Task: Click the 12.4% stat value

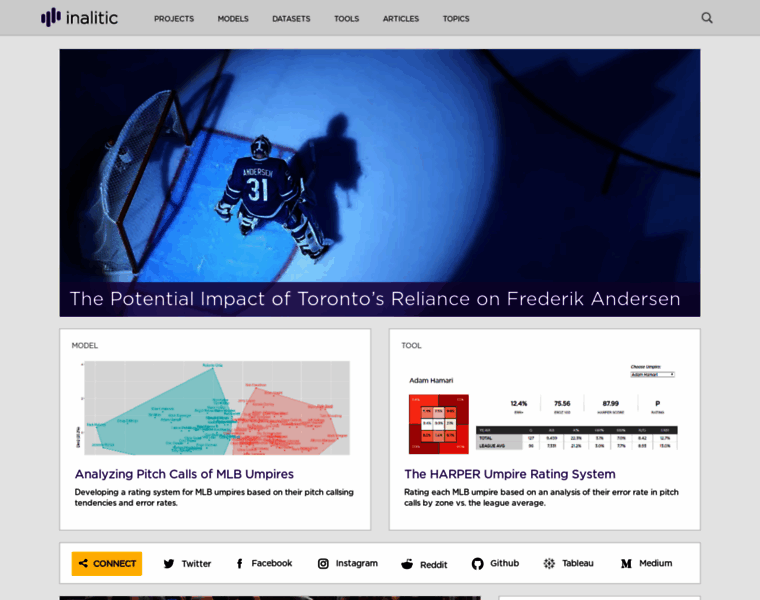Action: tap(519, 403)
